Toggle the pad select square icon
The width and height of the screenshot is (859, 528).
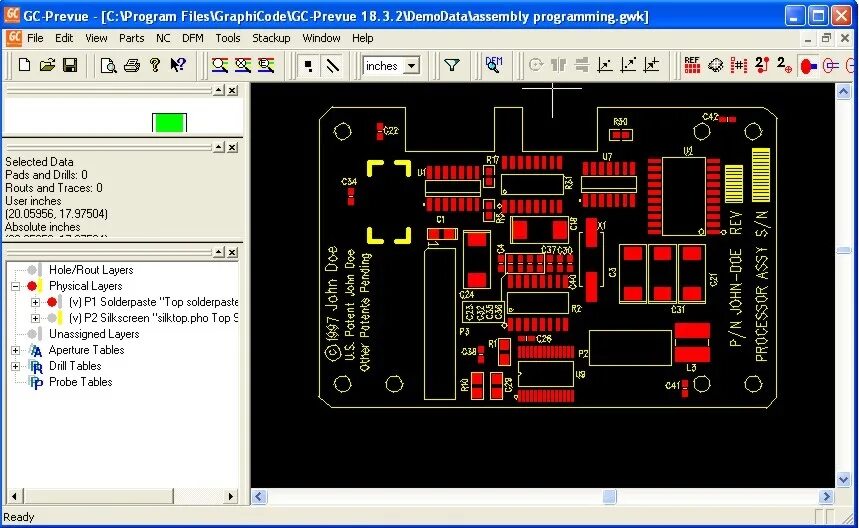coord(309,66)
